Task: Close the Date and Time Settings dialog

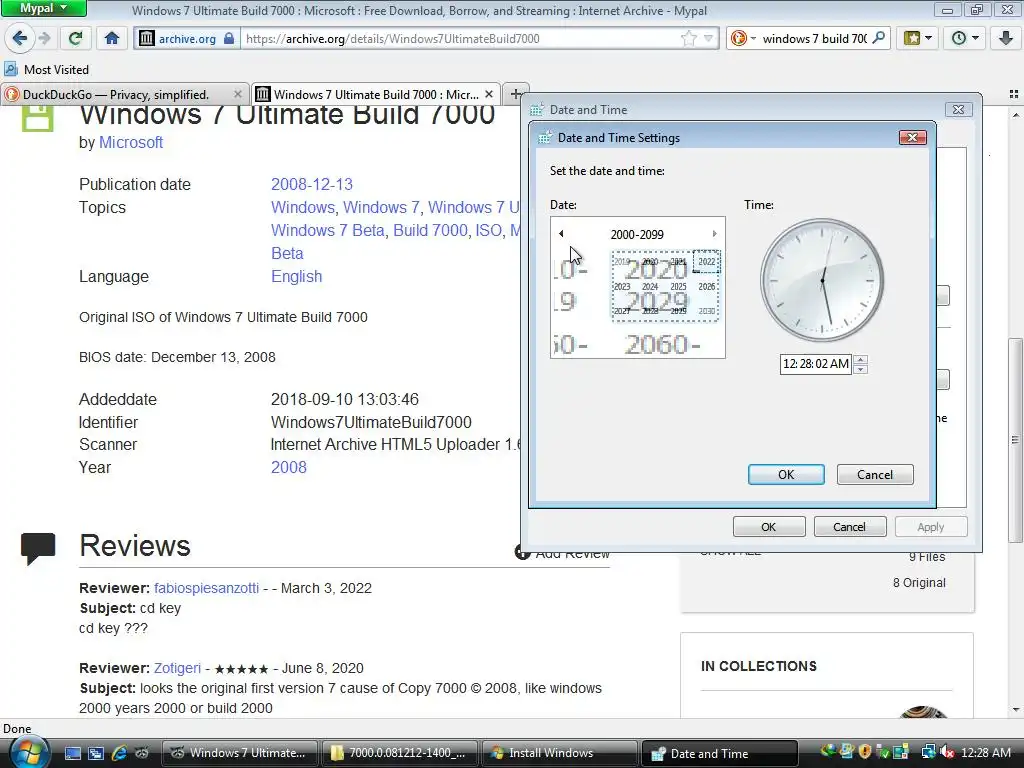Action: click(912, 137)
